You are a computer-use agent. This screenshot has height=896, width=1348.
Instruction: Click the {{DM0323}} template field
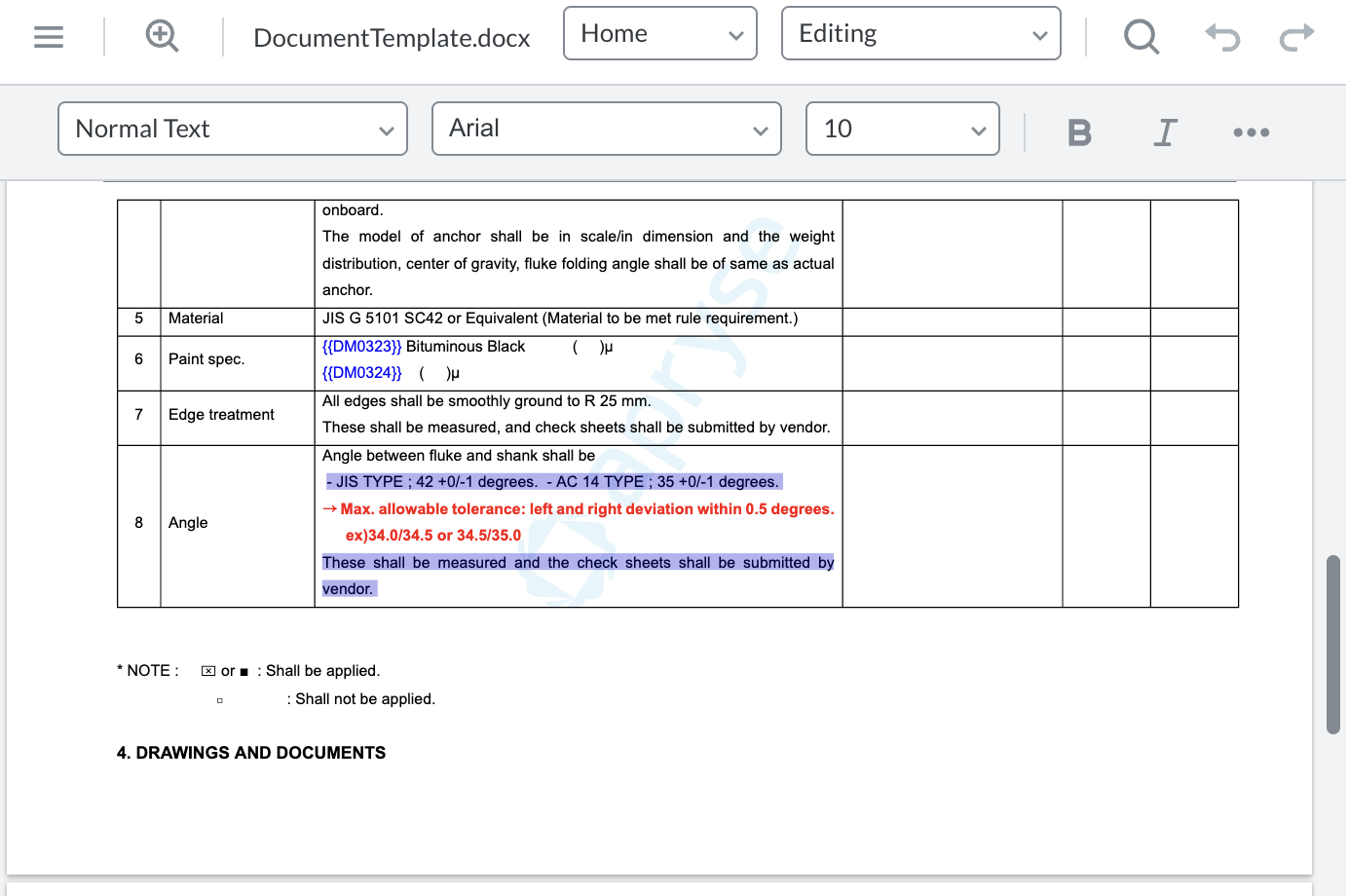361,347
